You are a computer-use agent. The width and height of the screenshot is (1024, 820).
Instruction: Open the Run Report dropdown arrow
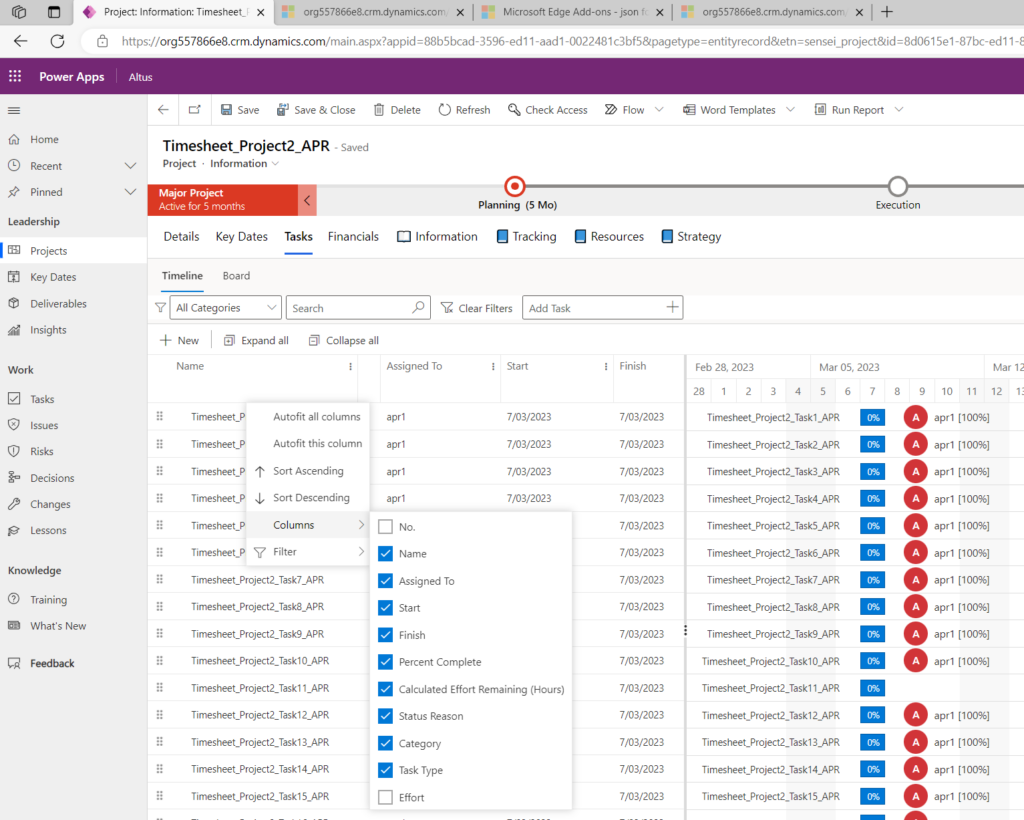899,110
